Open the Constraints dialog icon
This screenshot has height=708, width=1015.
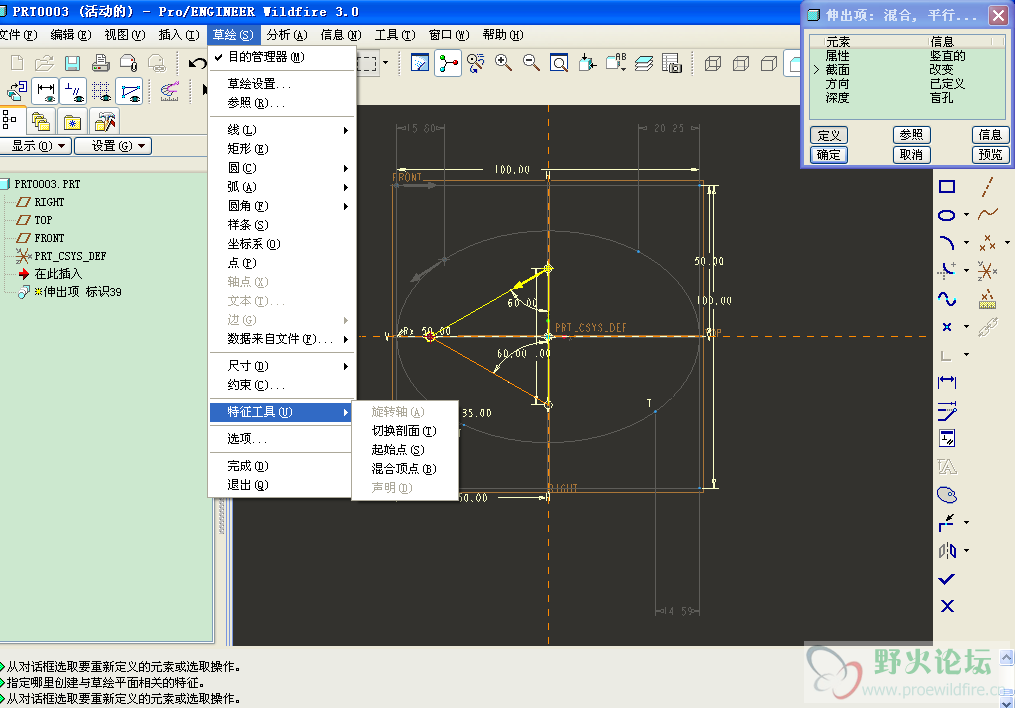947,439
